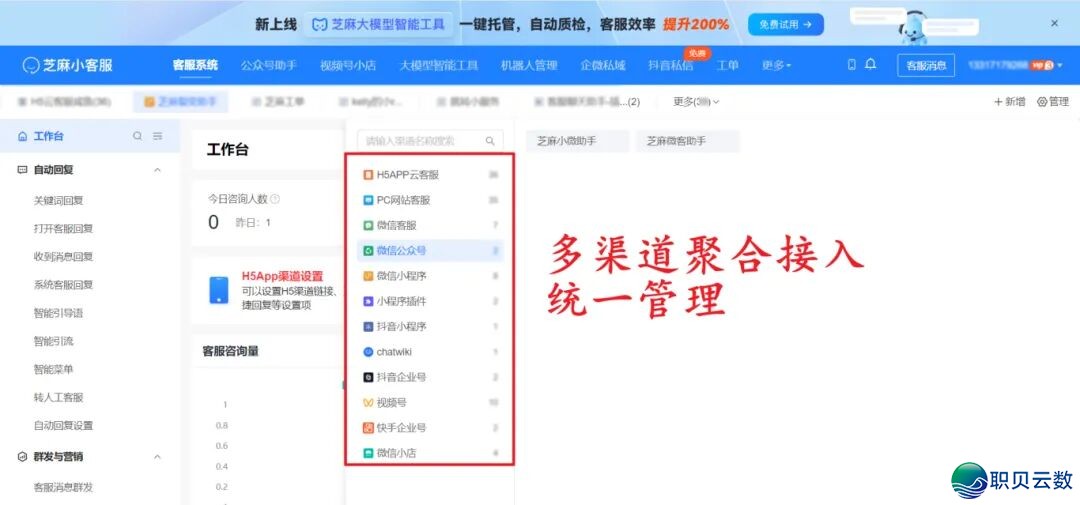Open 客服消息 button
Viewport: 1080px width, 505px height.
coord(926,65)
